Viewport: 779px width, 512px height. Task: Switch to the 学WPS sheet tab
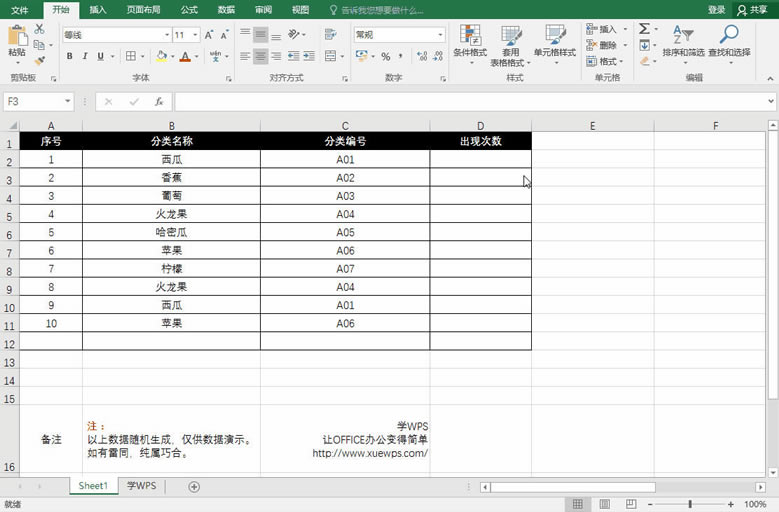[142, 486]
